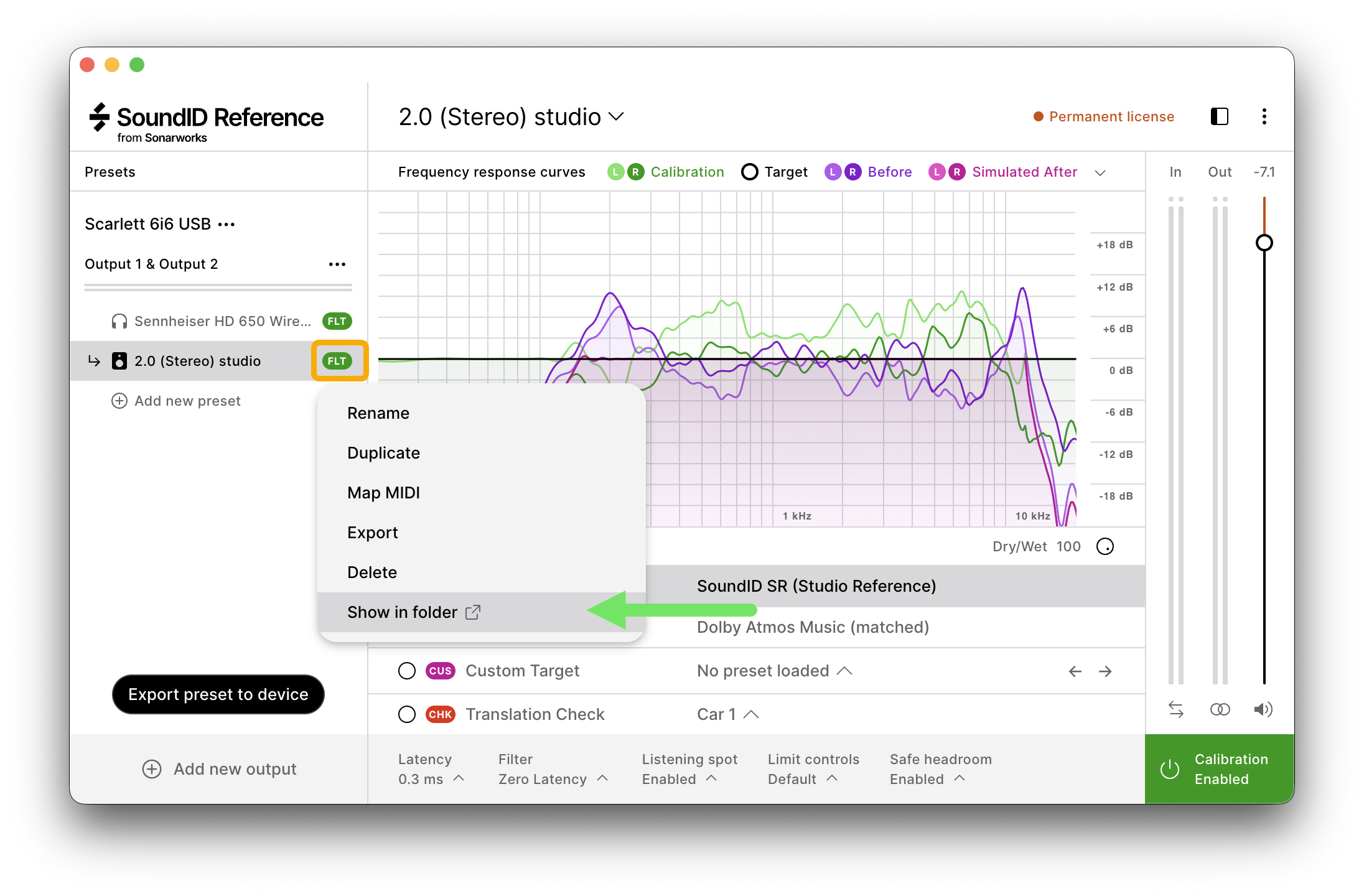The height and width of the screenshot is (896, 1364).
Task: Expand Listening spot Enabled setting
Action: coord(689,769)
